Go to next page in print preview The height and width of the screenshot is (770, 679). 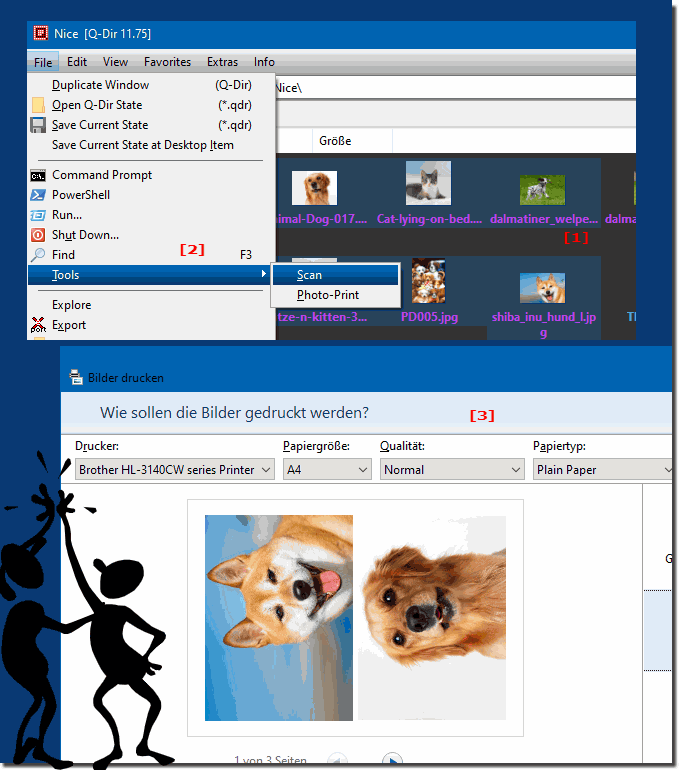coord(392,759)
